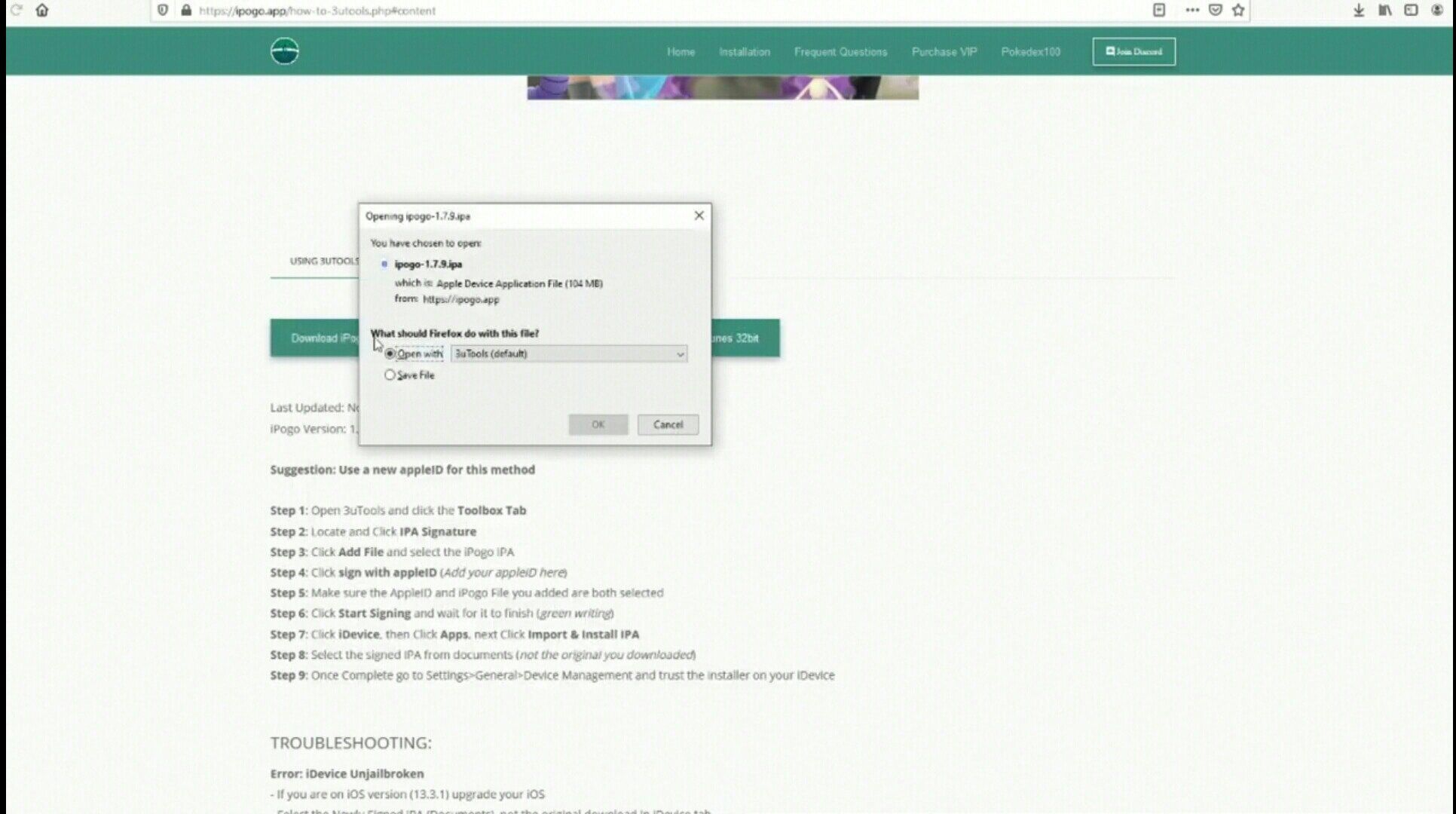Image resolution: width=1456 pixels, height=814 pixels.
Task: Click ipa file icon in dialog
Action: [x=384, y=265]
